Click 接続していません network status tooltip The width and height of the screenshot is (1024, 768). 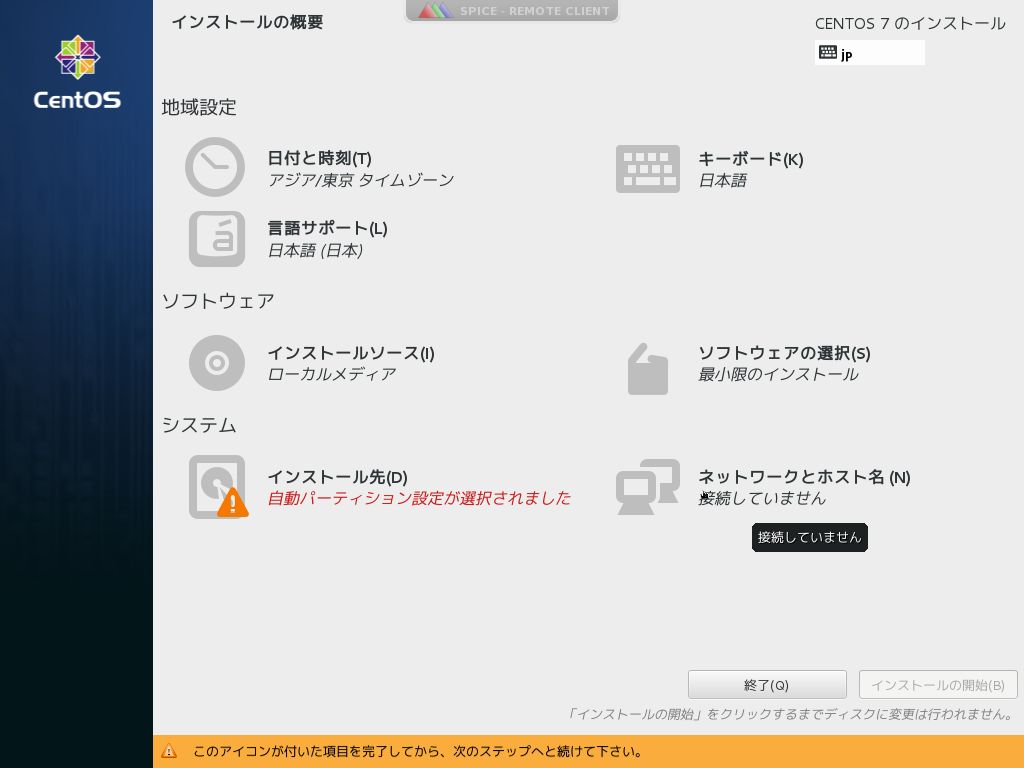click(809, 537)
